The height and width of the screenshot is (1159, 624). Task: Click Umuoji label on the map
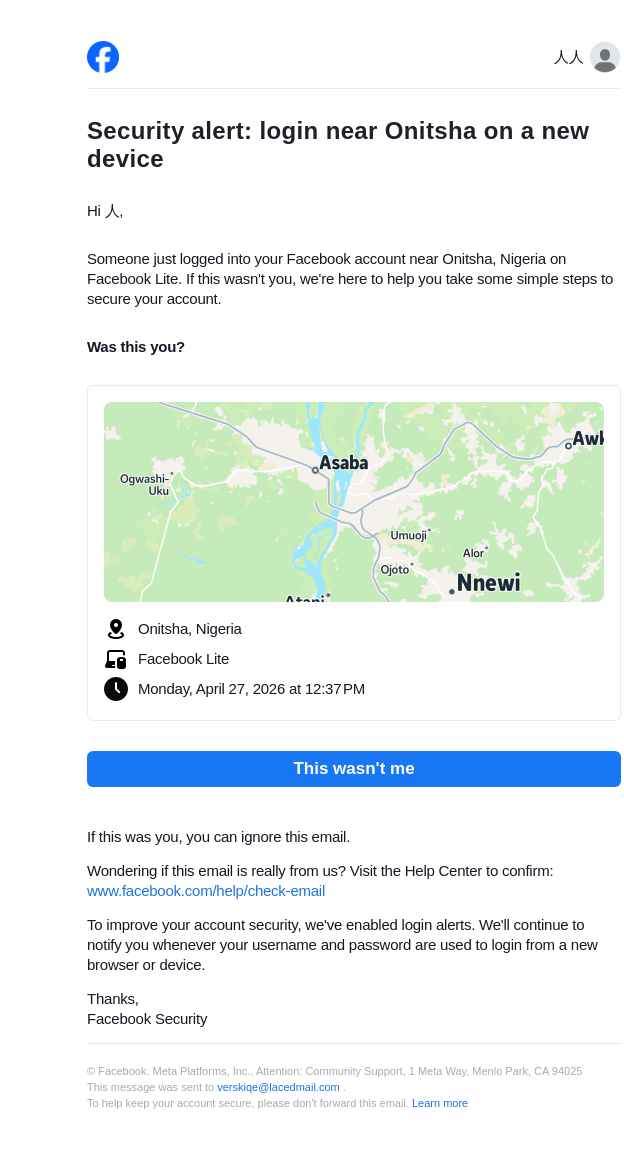pyautogui.click(x=408, y=535)
